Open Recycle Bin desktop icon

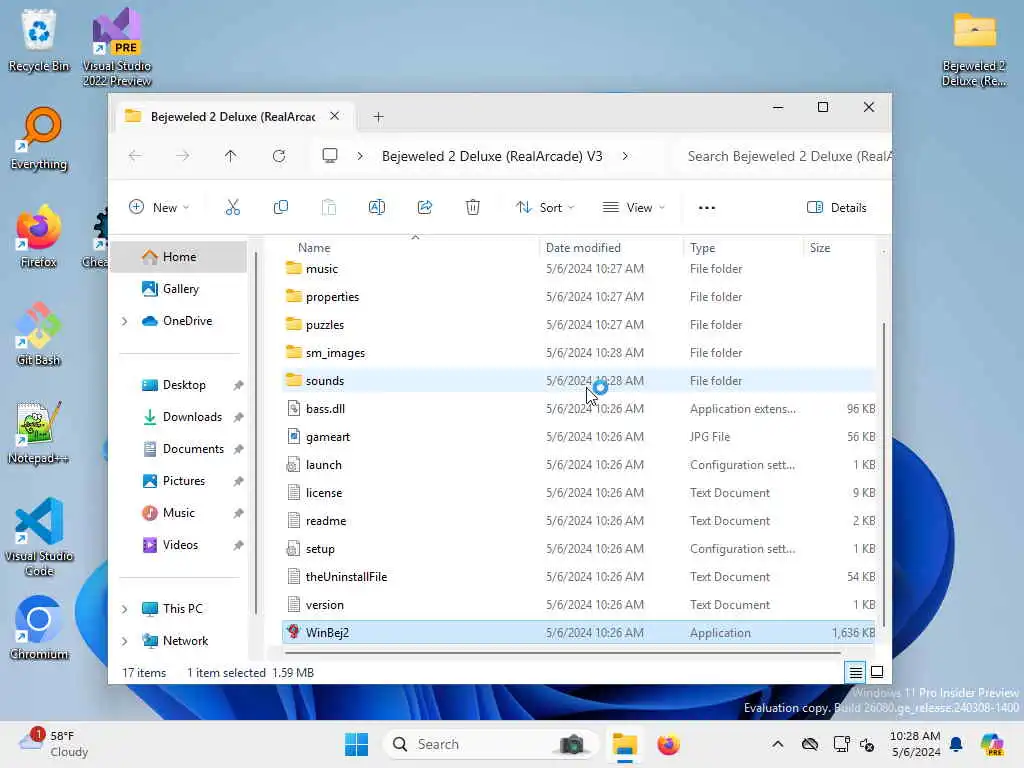[39, 40]
